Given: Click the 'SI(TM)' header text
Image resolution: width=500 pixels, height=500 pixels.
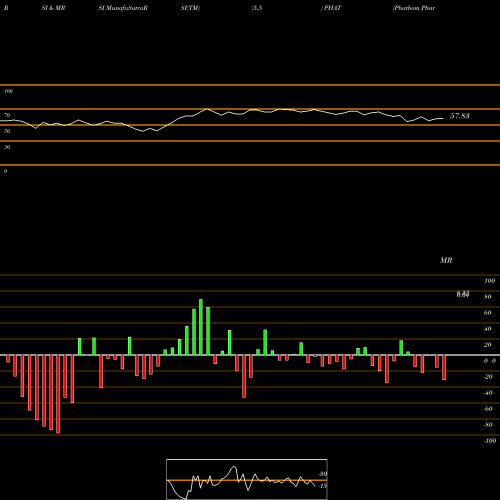Looking at the screenshot, I should [190, 8].
